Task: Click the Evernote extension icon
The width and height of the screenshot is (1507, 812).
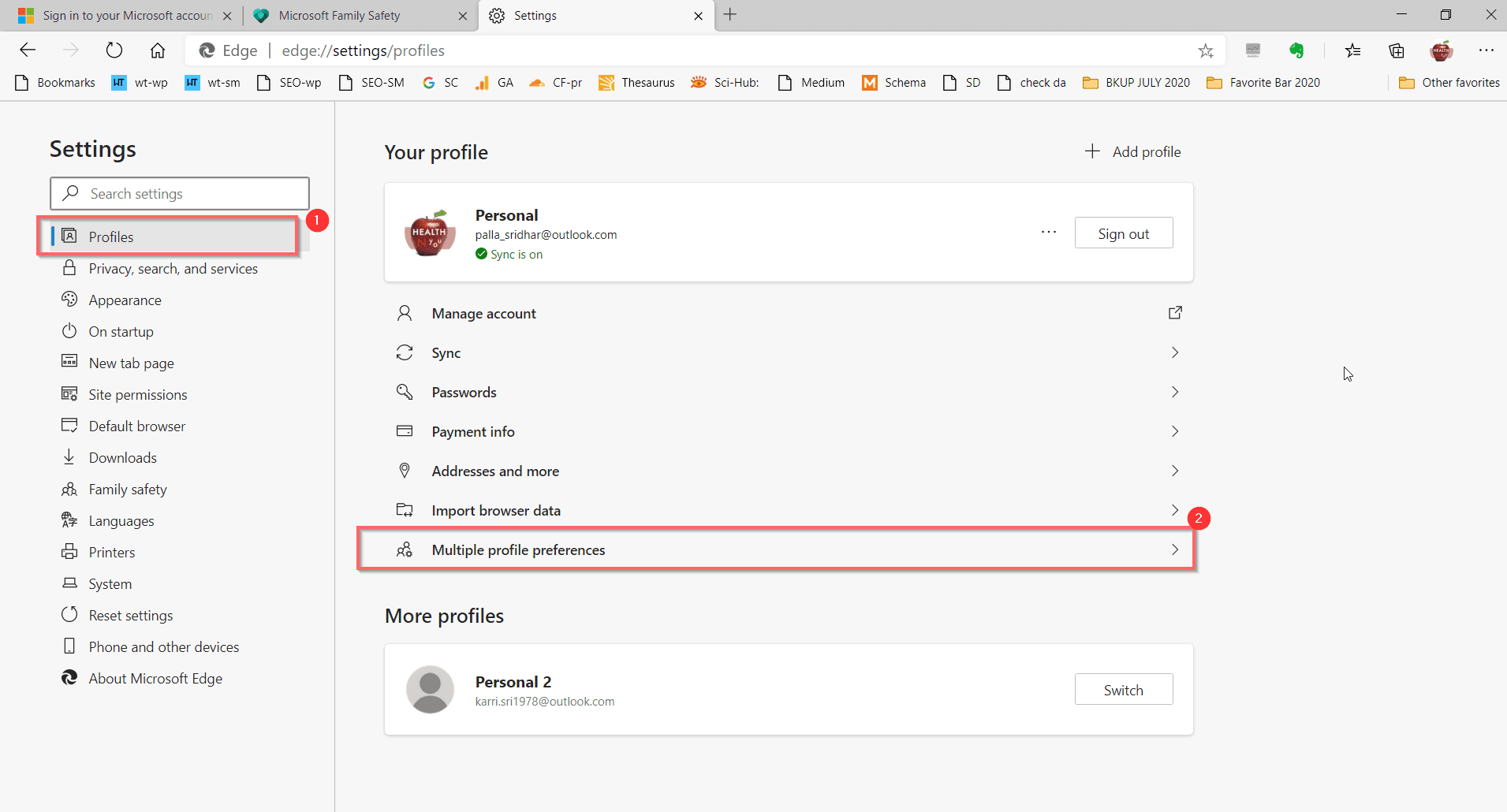Action: [x=1297, y=50]
